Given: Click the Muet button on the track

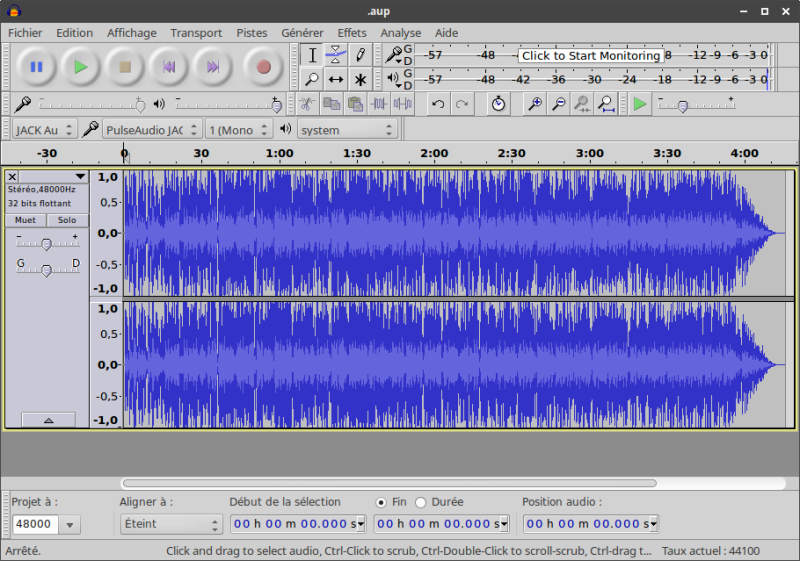Looking at the screenshot, I should (x=25, y=220).
